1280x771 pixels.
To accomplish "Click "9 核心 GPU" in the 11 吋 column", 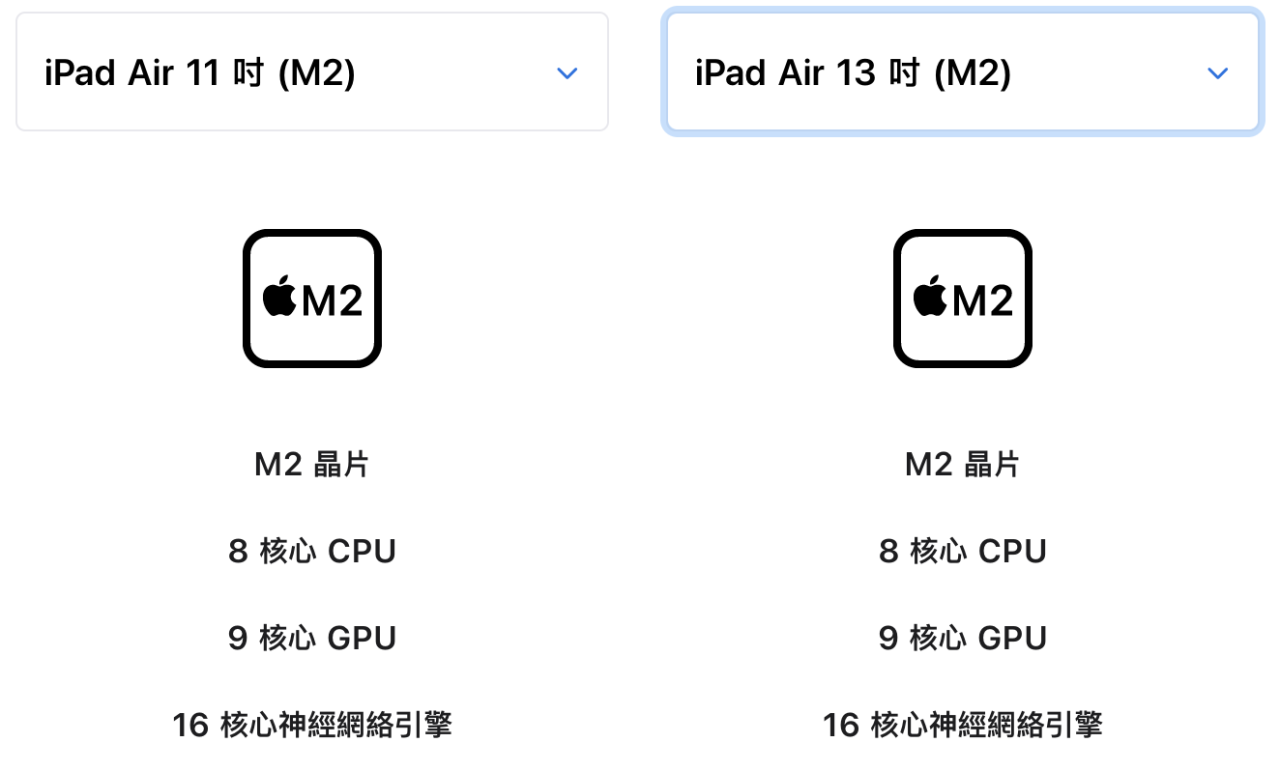I will coord(312,638).
